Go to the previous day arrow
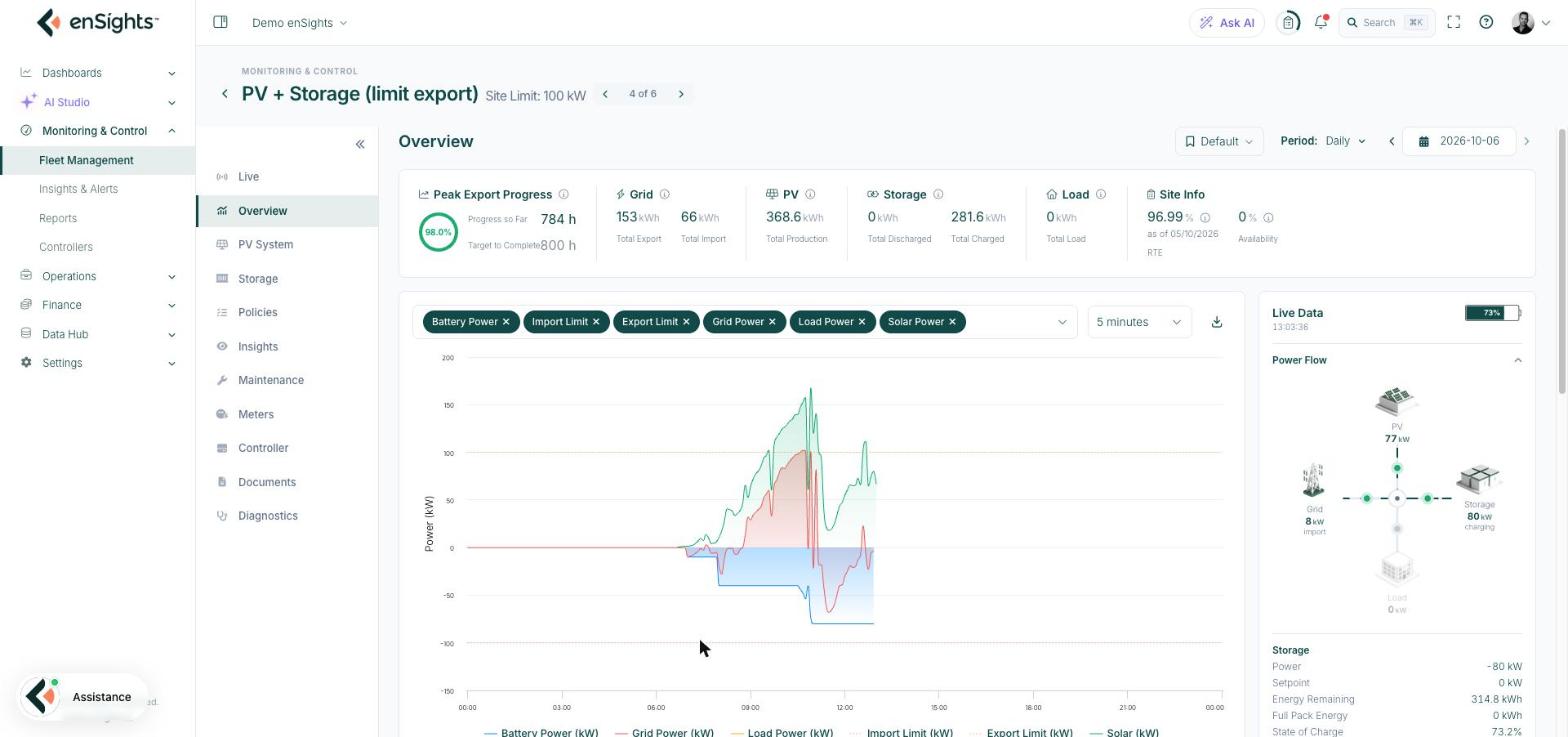Image resolution: width=1568 pixels, height=737 pixels. (1391, 141)
